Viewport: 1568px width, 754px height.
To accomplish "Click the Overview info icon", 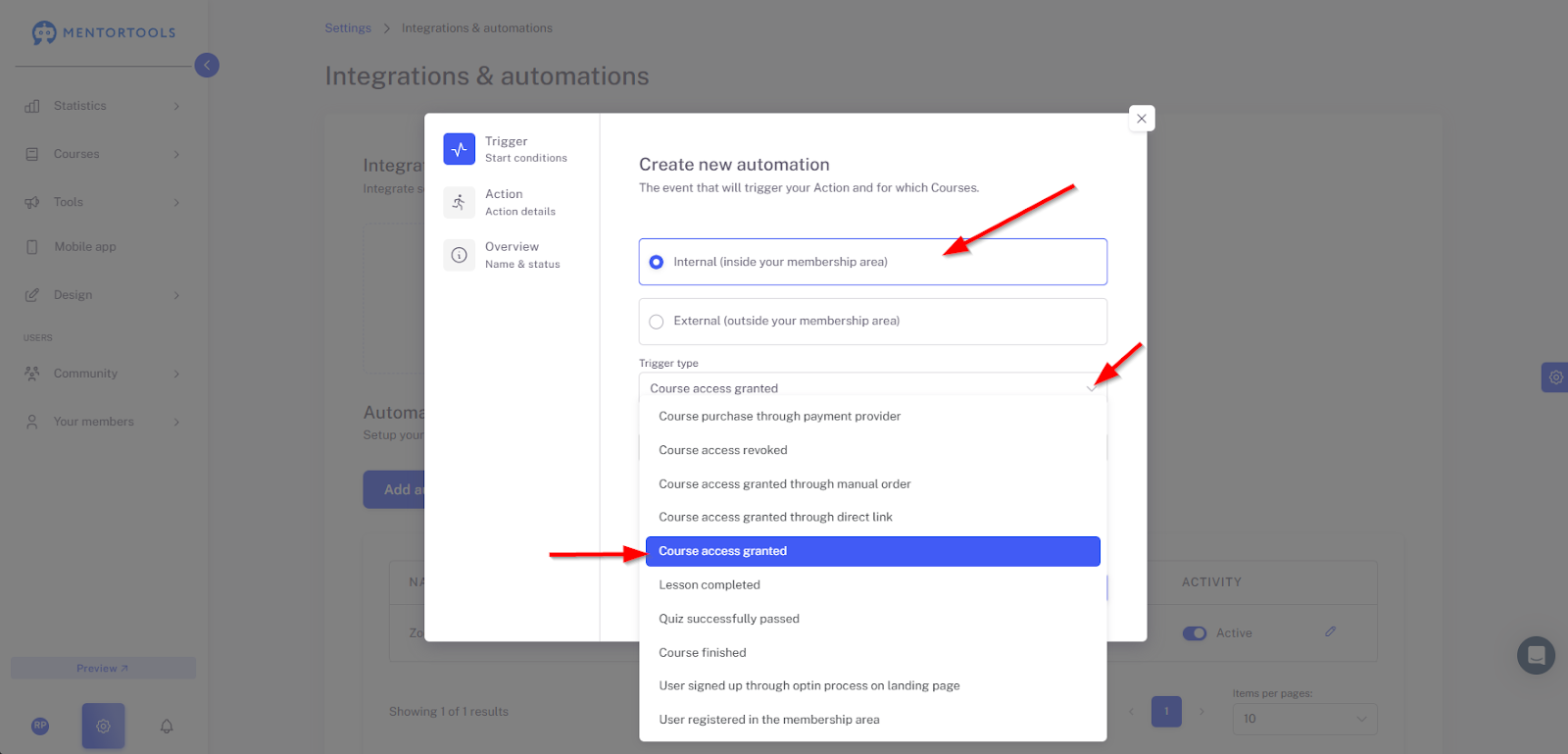I will pyautogui.click(x=459, y=255).
